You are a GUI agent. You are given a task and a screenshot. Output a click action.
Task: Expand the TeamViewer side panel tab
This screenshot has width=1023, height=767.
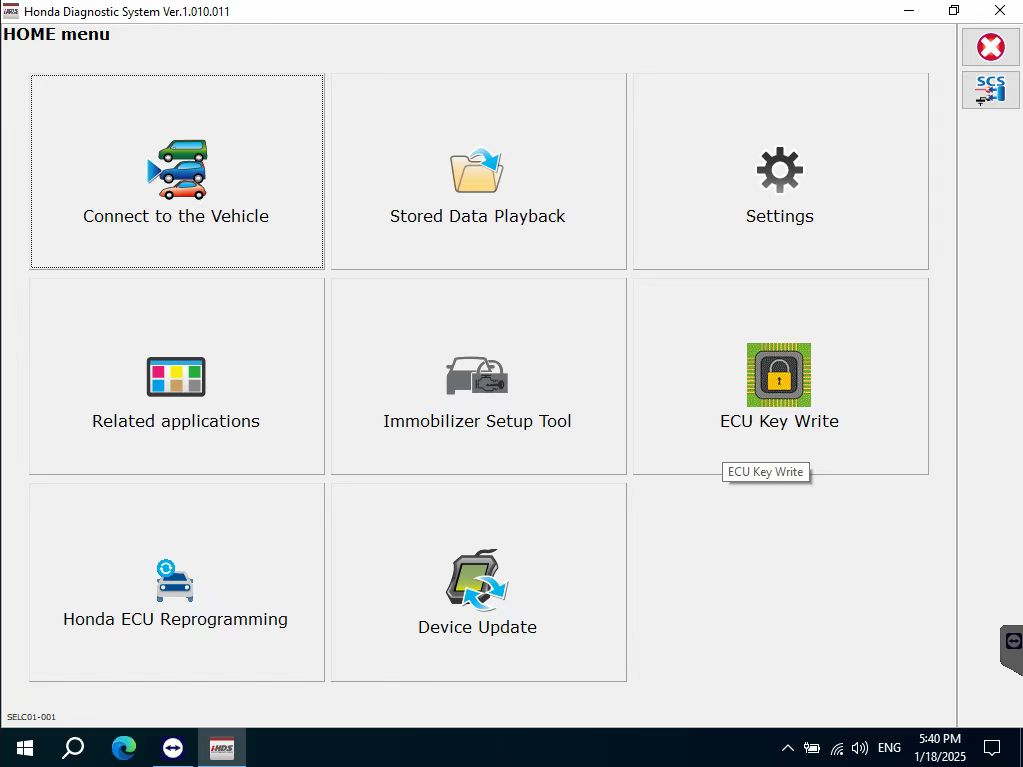[1012, 648]
